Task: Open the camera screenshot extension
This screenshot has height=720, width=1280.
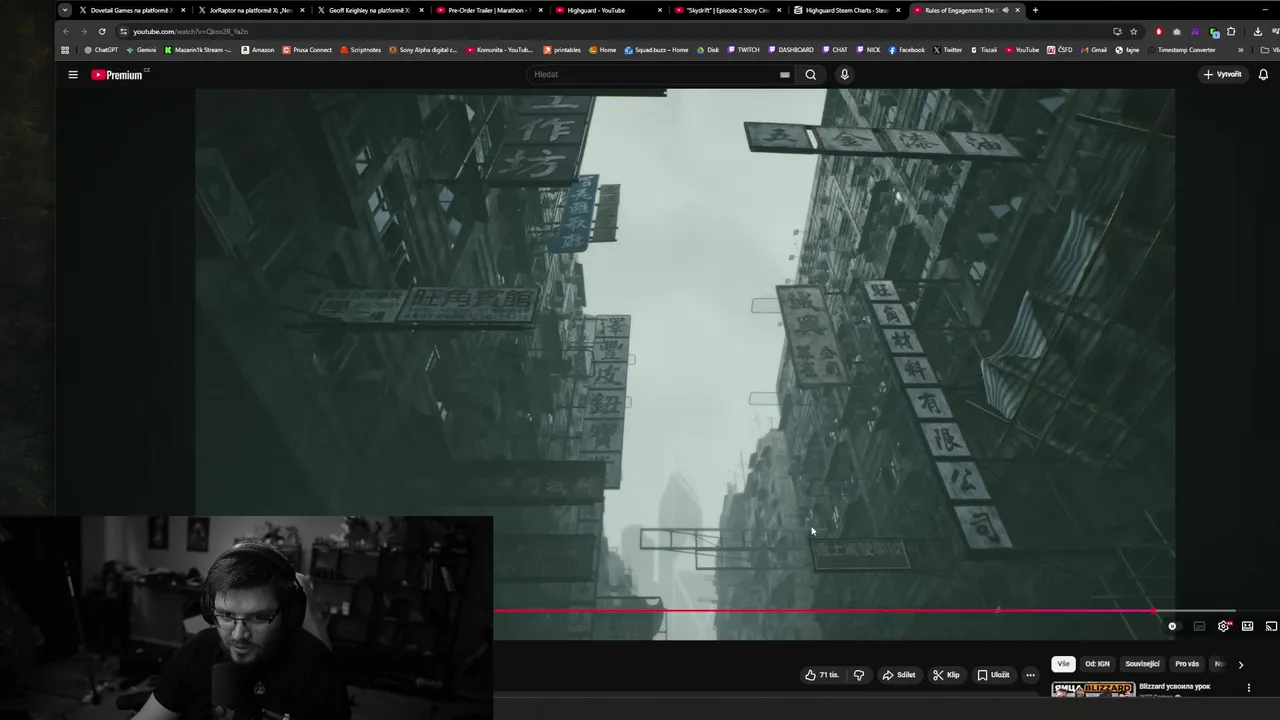Action: 1177,31
